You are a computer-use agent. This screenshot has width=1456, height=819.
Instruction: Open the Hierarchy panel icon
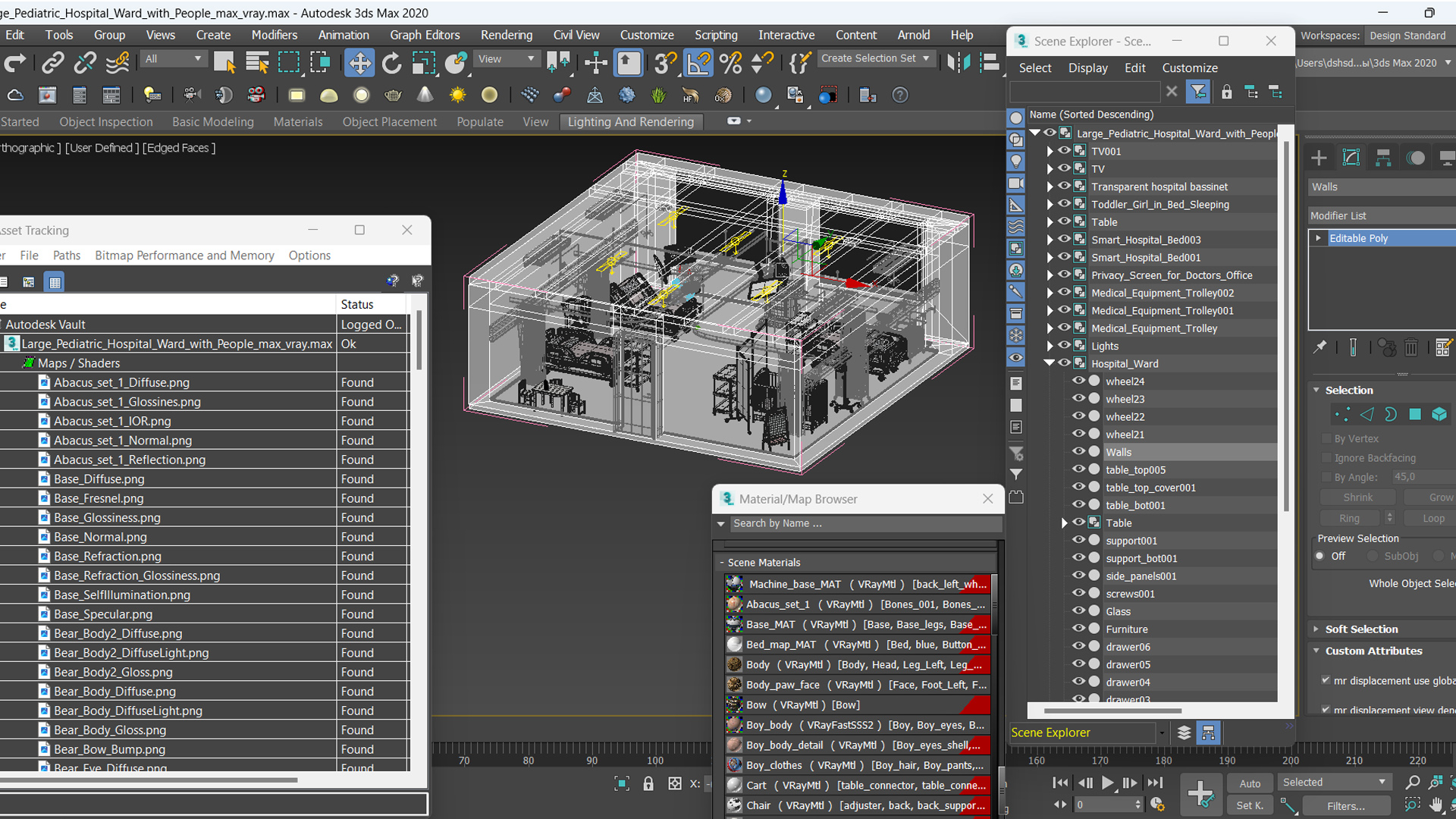click(1383, 158)
